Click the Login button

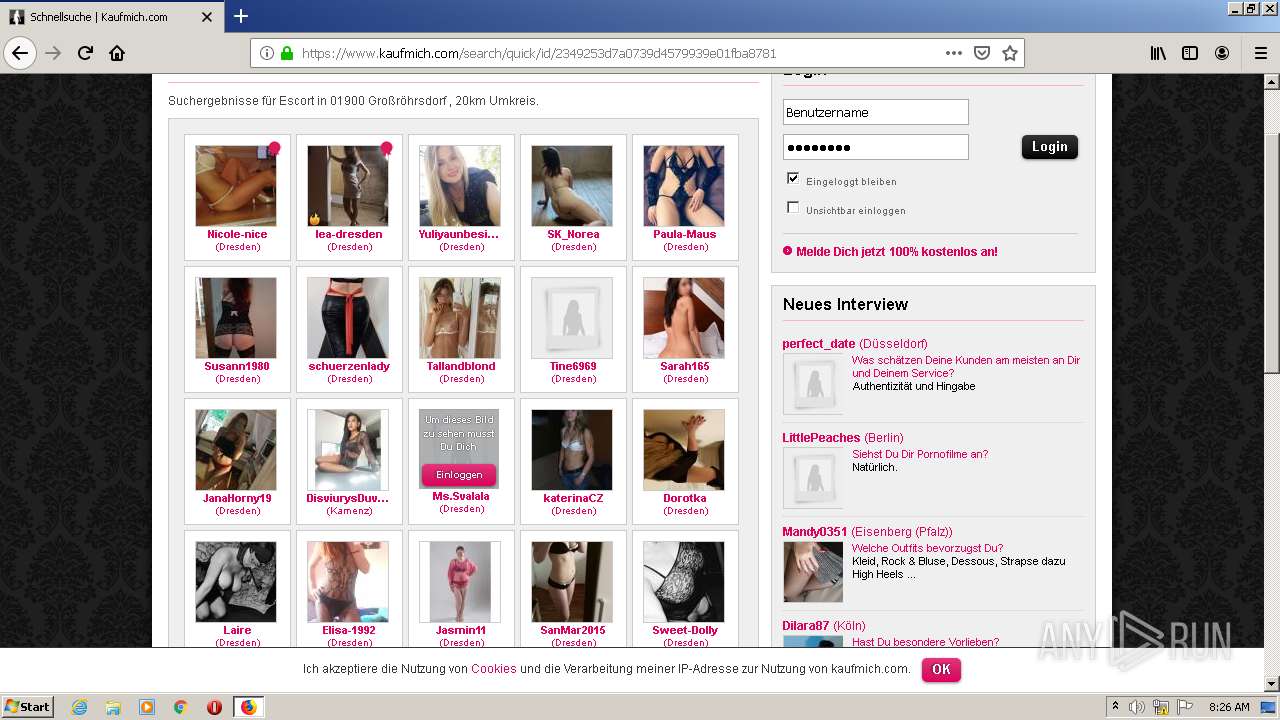[1049, 147]
